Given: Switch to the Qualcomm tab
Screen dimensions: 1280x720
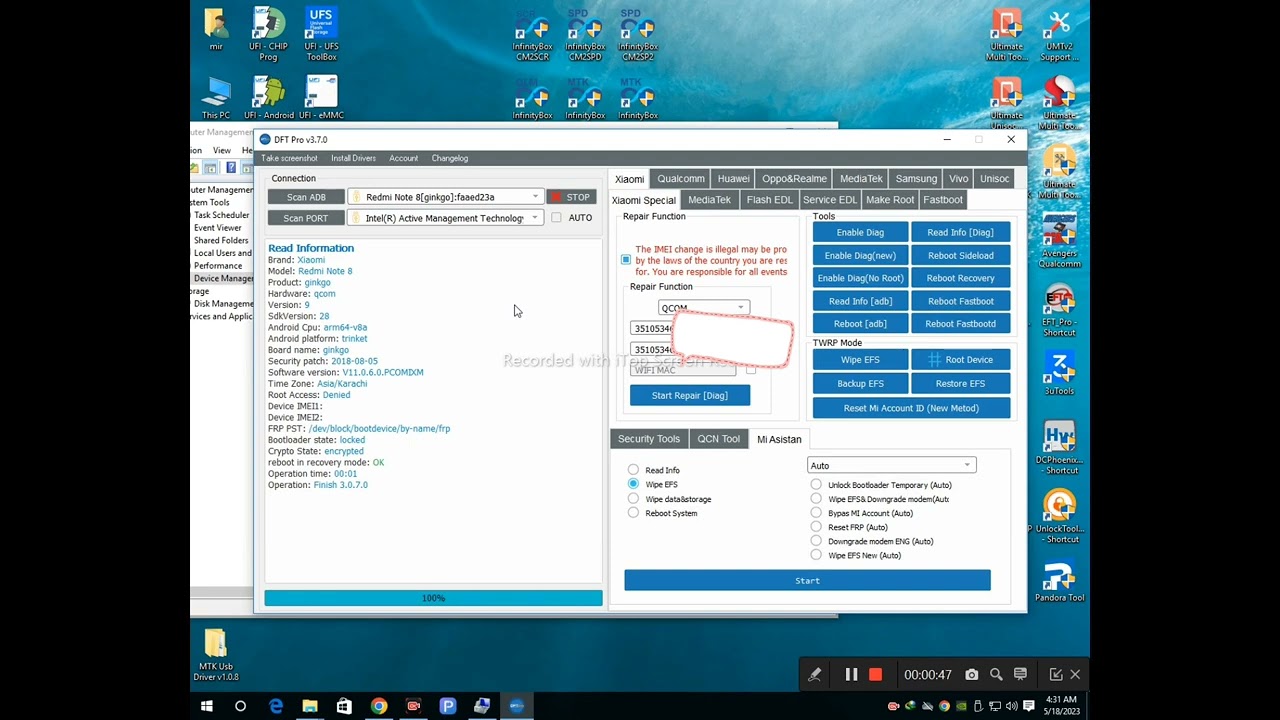Looking at the screenshot, I should (x=681, y=179).
